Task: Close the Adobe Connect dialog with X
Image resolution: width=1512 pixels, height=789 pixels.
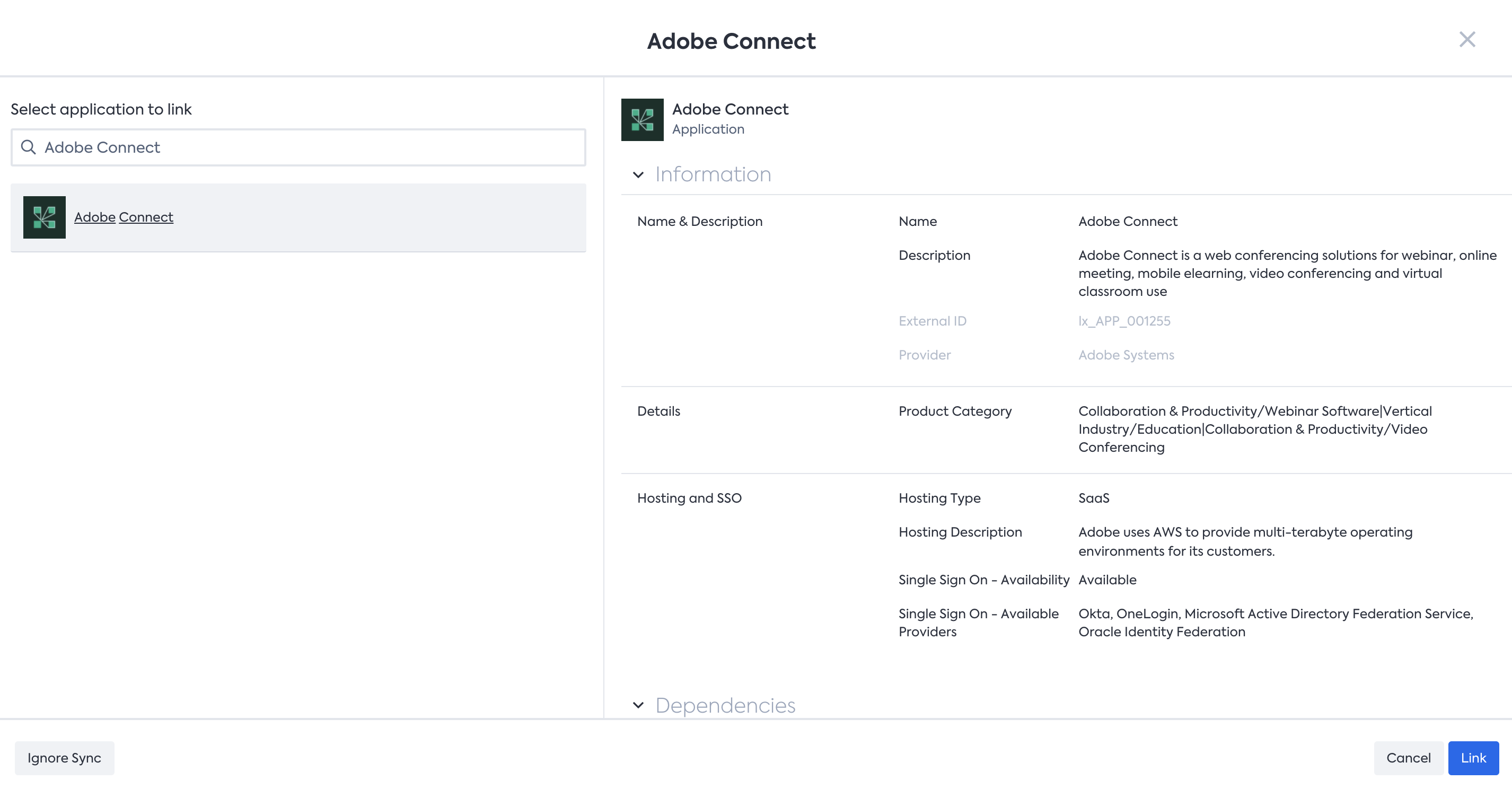Action: (x=1467, y=39)
